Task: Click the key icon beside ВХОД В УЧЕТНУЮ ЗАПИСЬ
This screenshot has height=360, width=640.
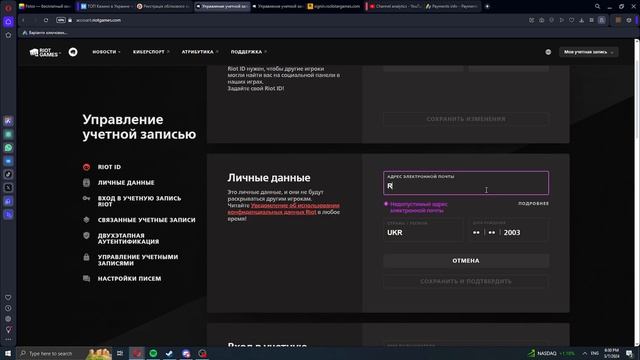Action: tap(86, 198)
